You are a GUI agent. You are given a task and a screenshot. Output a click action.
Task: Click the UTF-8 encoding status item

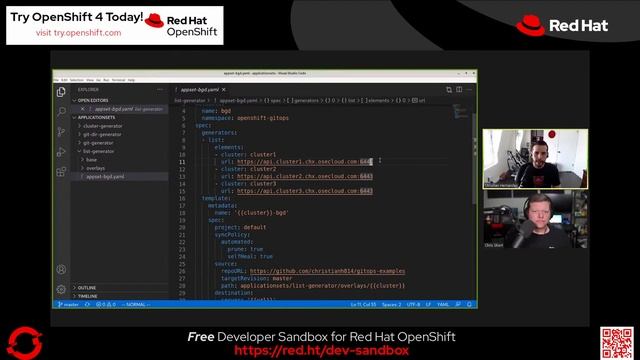(x=413, y=304)
